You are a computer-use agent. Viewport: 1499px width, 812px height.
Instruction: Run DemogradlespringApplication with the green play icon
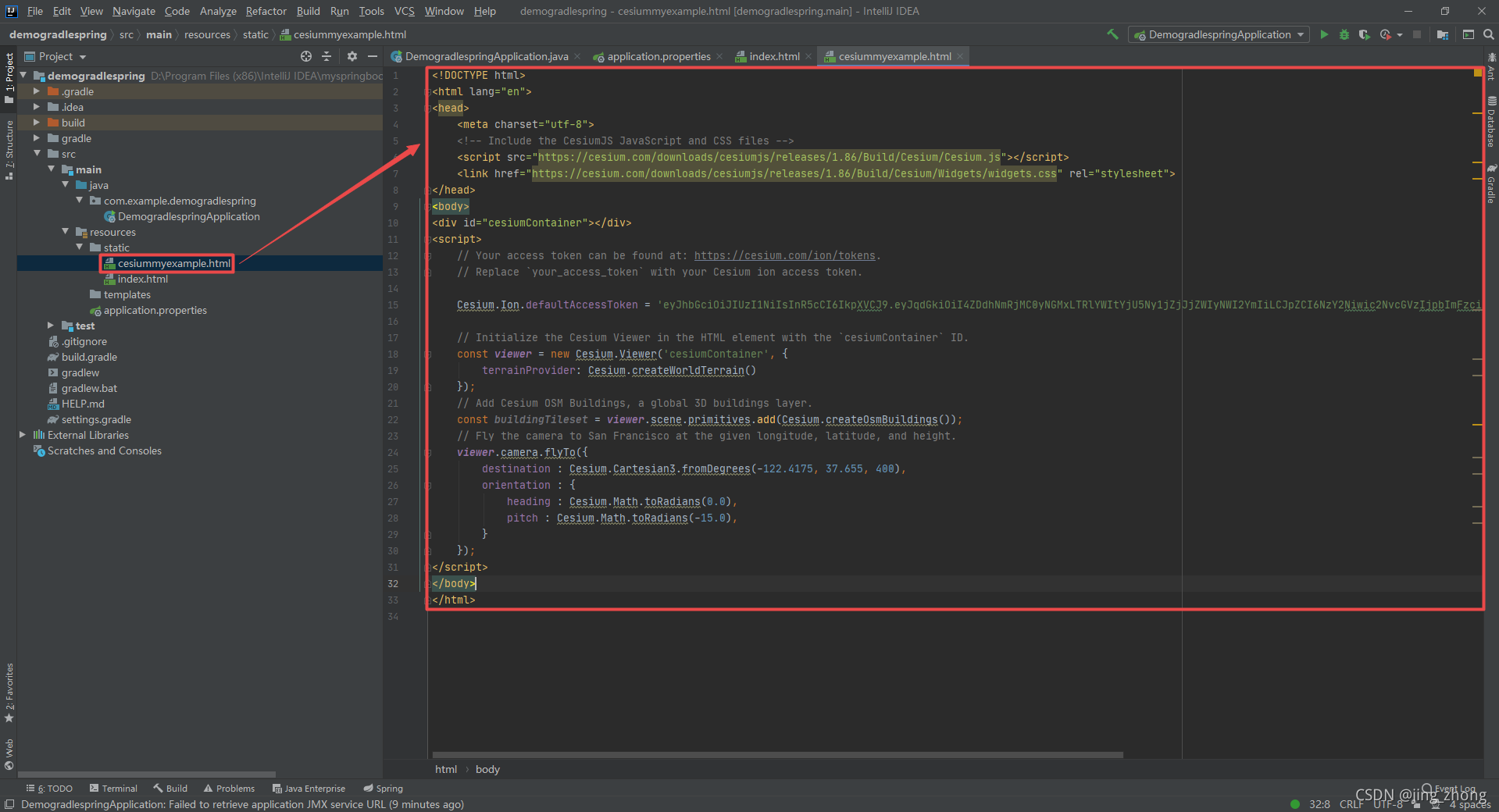pyautogui.click(x=1324, y=34)
